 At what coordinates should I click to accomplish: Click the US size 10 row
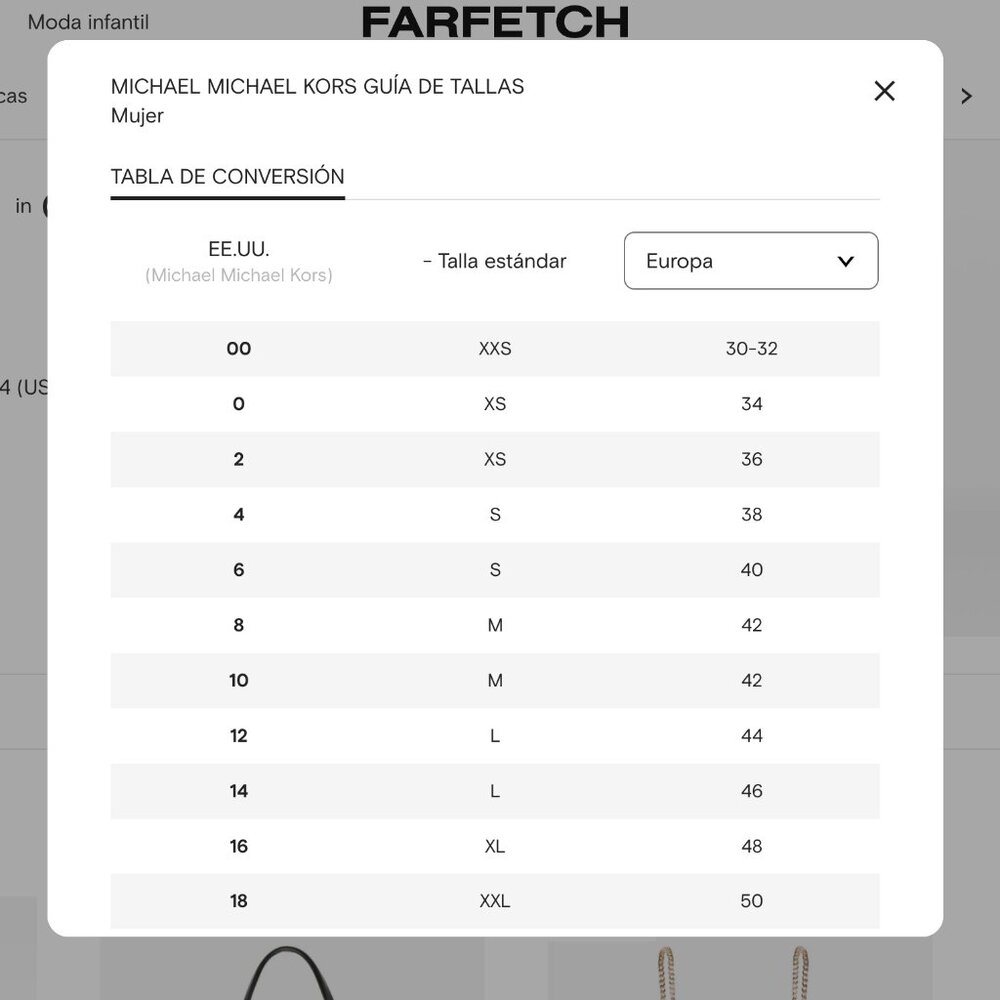coord(495,680)
